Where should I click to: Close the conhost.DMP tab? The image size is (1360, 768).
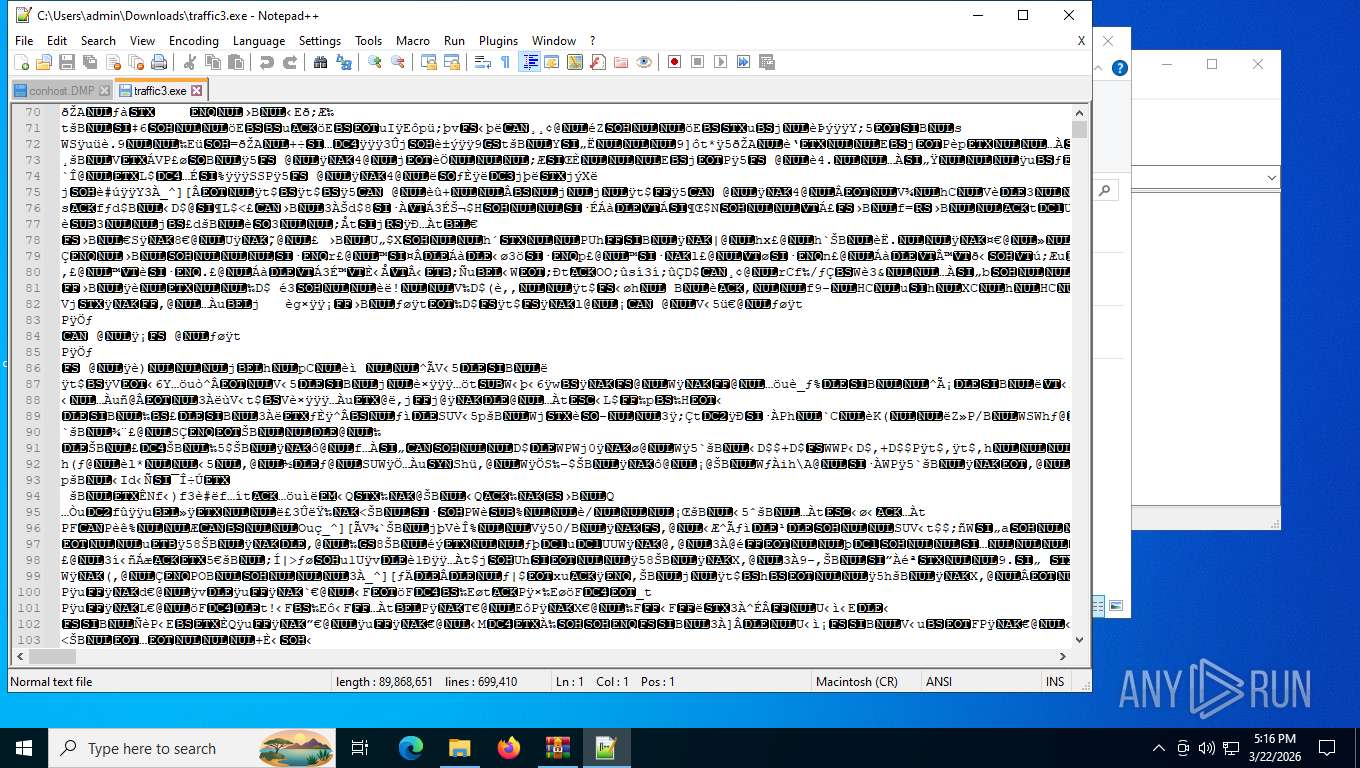tap(104, 90)
